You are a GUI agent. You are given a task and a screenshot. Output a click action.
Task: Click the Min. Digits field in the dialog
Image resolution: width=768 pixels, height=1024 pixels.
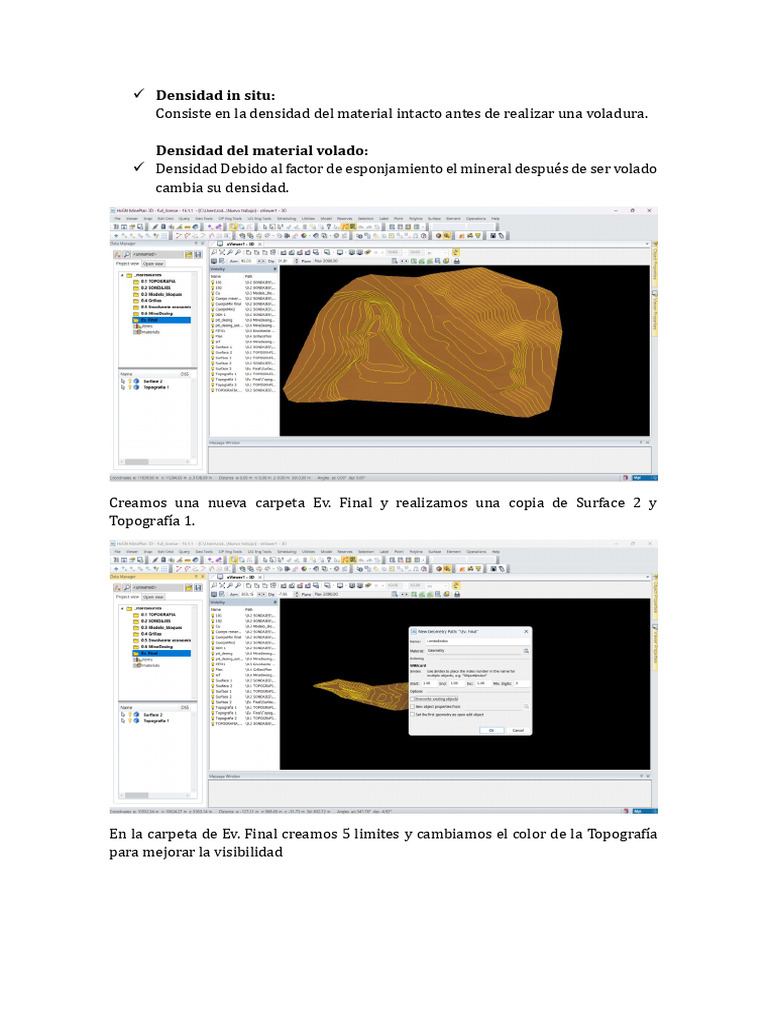pyautogui.click(x=522, y=683)
